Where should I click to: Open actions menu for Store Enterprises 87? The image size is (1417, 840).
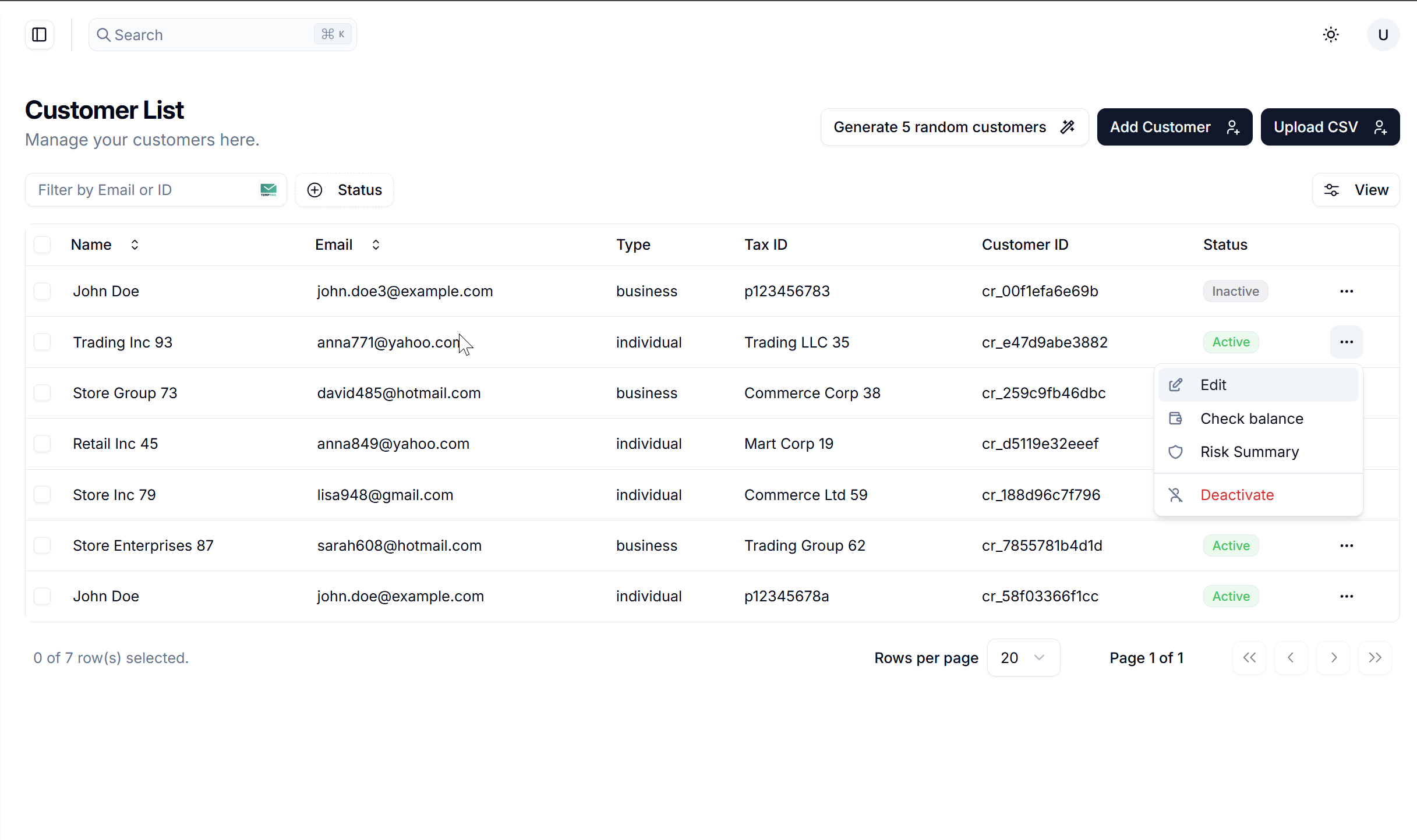pyautogui.click(x=1346, y=545)
